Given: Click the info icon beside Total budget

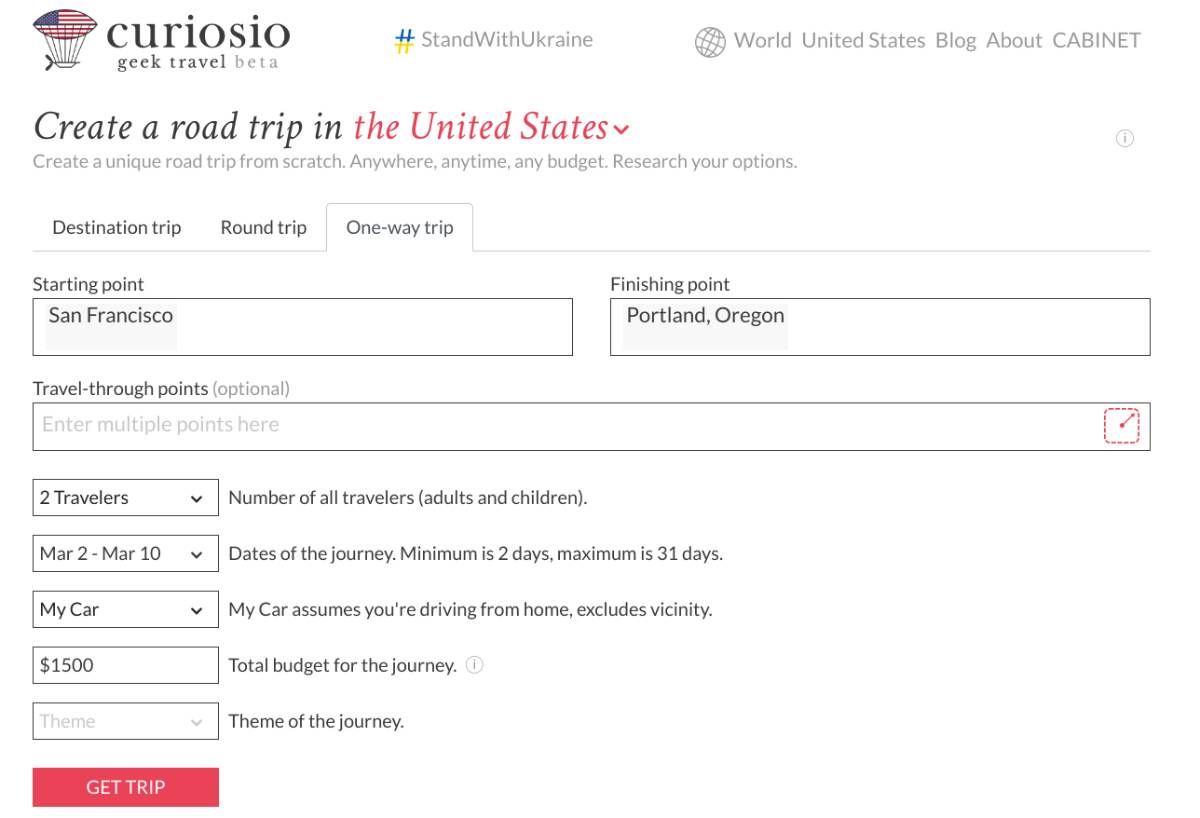Looking at the screenshot, I should pos(475,665).
